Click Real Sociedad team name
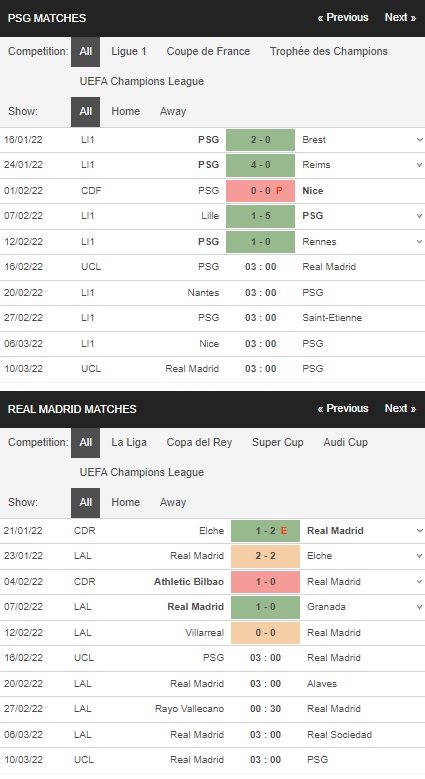 340,735
